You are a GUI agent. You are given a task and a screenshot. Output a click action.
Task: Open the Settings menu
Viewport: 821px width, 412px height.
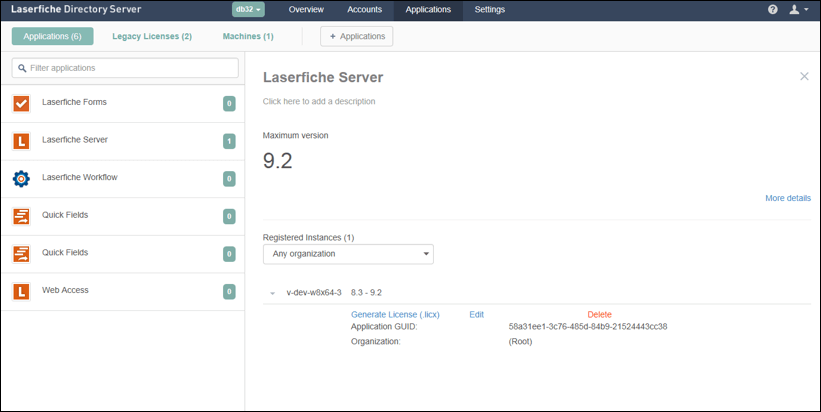click(490, 9)
